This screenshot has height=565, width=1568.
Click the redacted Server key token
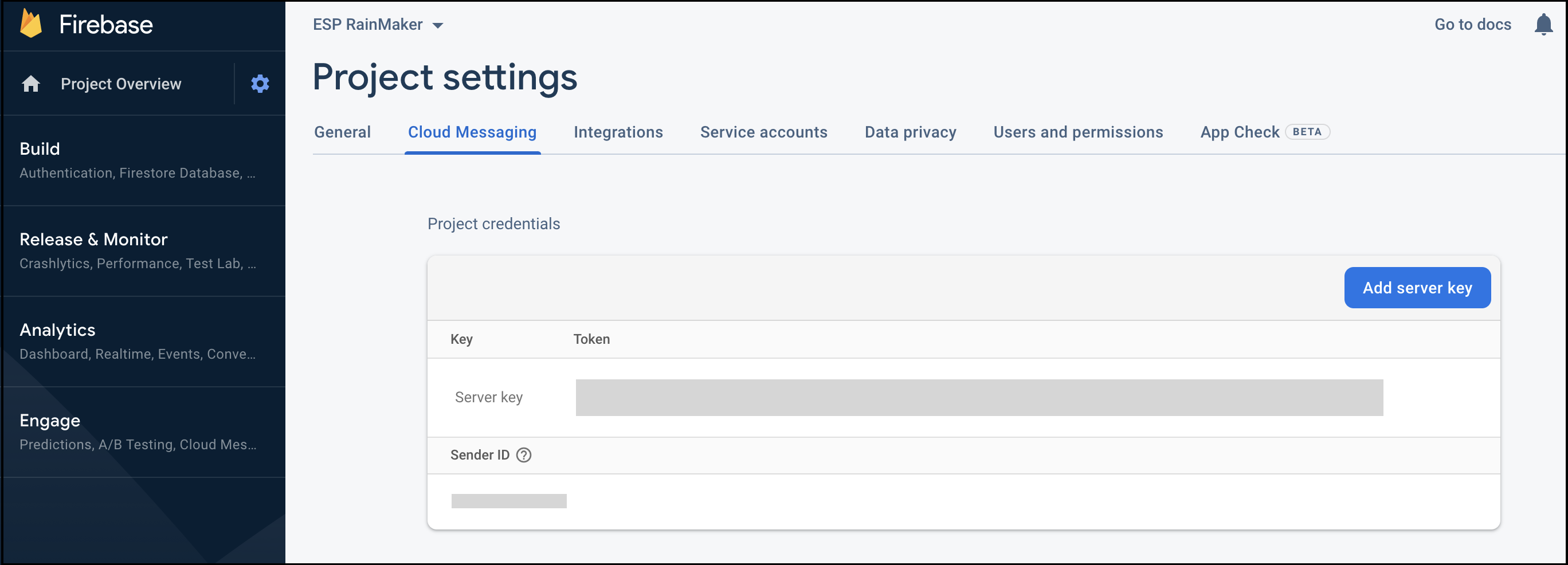click(979, 398)
